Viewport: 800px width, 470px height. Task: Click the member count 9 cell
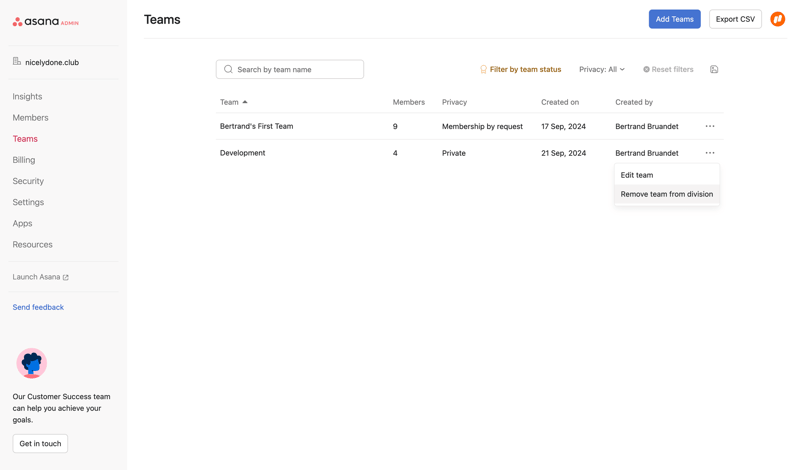[x=395, y=126]
